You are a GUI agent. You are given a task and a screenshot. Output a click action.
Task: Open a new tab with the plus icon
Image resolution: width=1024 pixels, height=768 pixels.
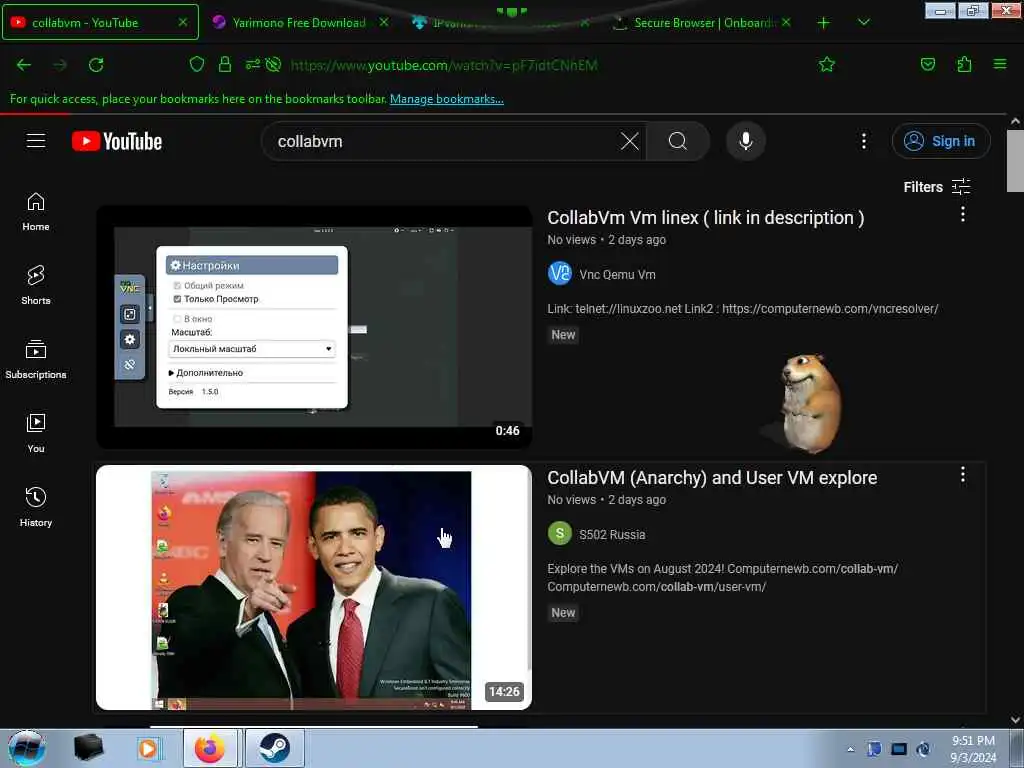click(824, 23)
